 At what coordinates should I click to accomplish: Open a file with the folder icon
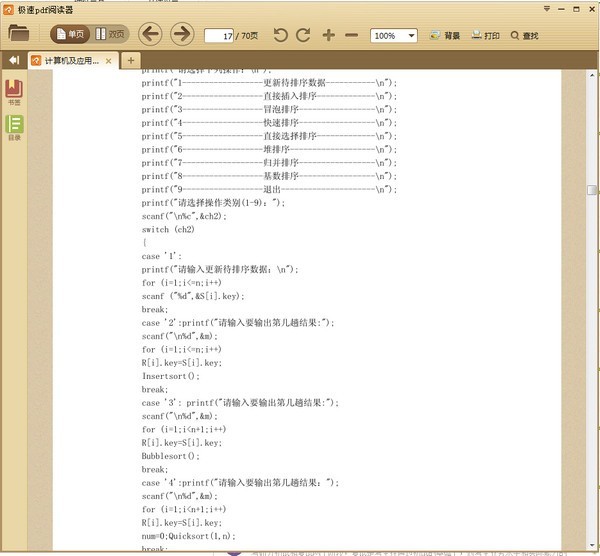click(x=18, y=34)
